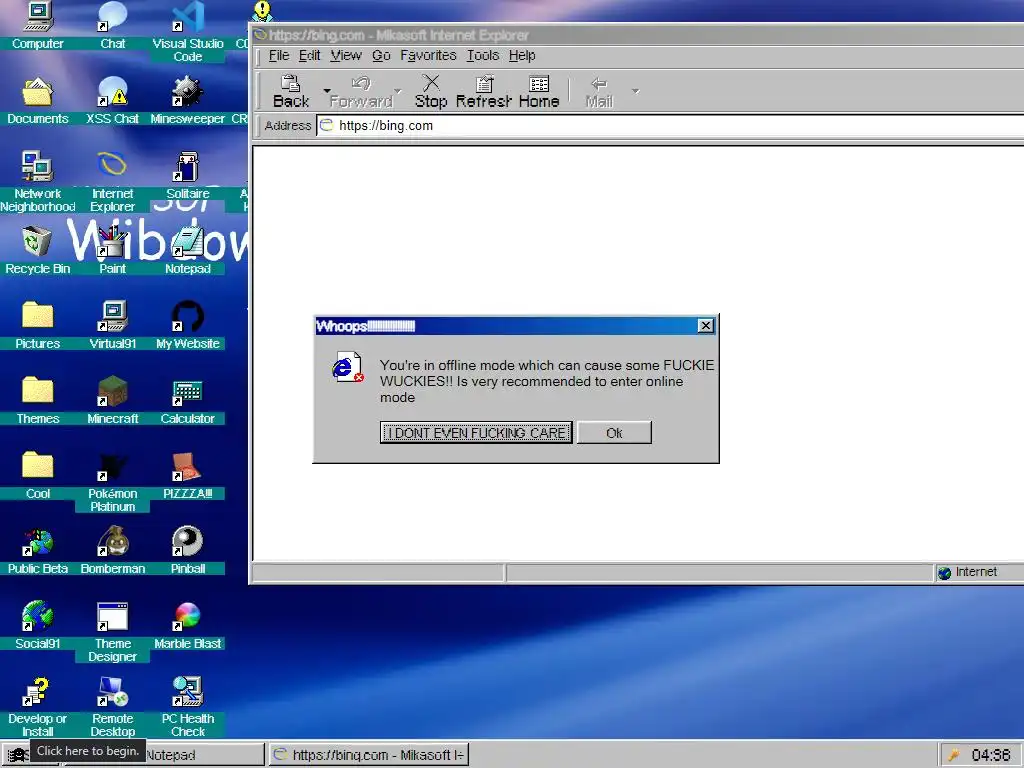Close the Whoops dialog with X

point(705,326)
